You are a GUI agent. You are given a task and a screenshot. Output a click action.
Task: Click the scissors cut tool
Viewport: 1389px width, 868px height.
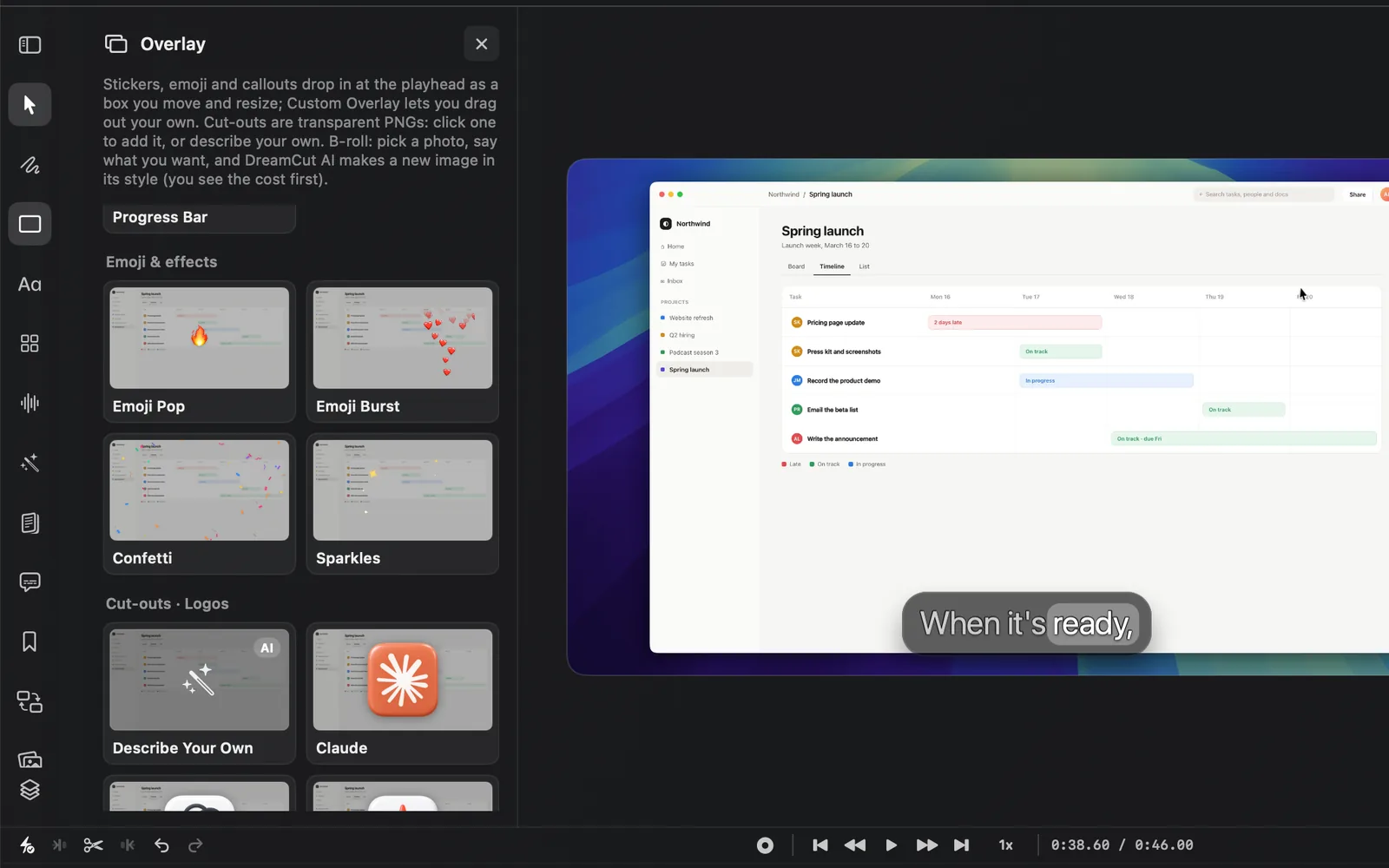pyautogui.click(x=93, y=845)
